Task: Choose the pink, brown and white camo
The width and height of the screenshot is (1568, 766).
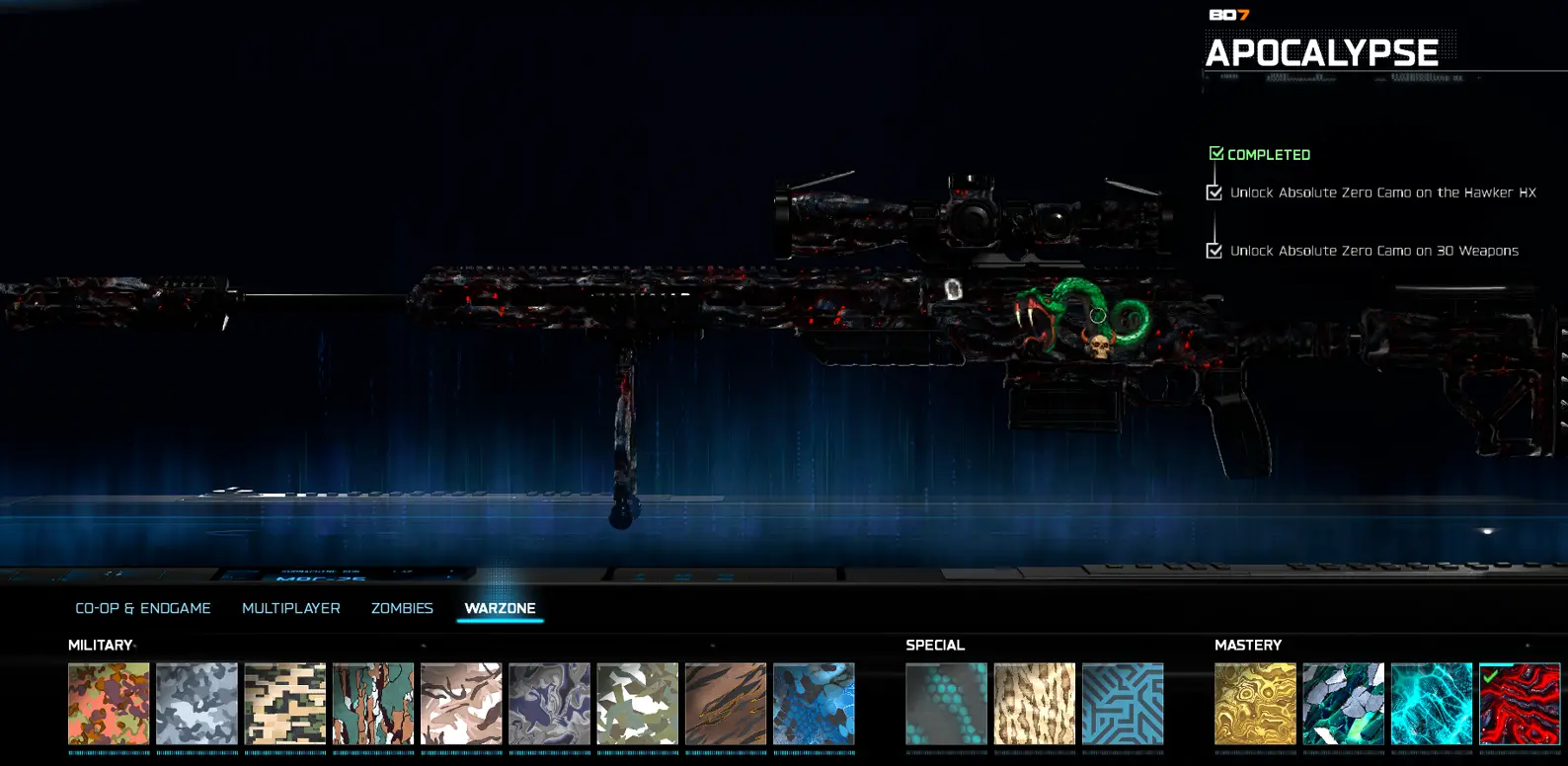Action: pos(461,704)
